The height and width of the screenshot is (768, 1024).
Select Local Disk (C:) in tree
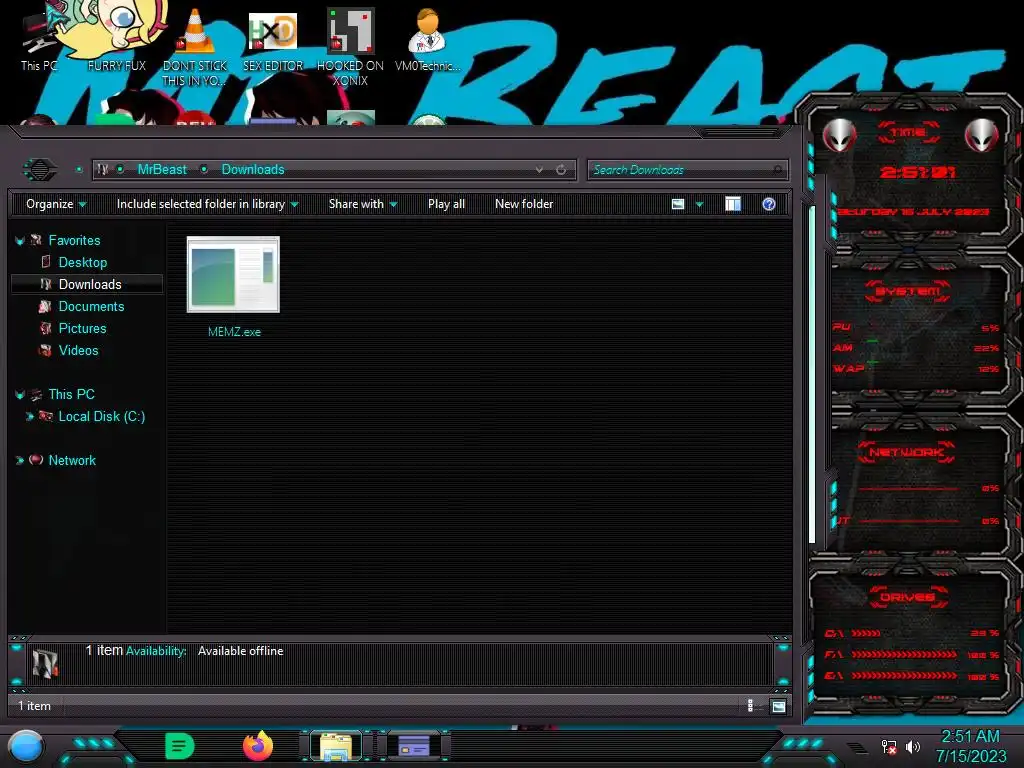click(x=102, y=417)
